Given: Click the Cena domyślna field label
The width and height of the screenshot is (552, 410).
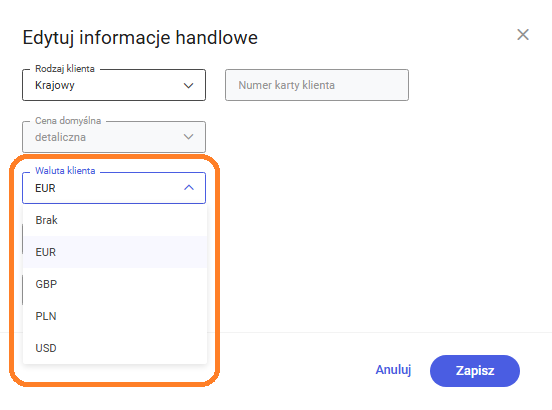Looking at the screenshot, I should [68, 121].
